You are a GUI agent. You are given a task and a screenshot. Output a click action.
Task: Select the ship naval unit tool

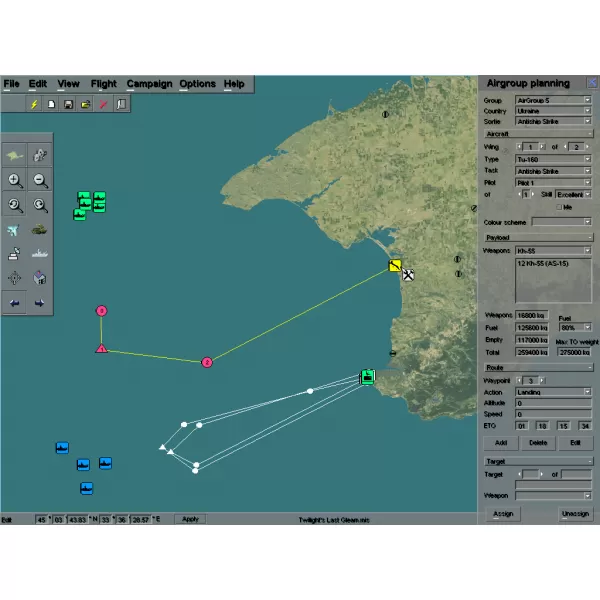(40, 254)
